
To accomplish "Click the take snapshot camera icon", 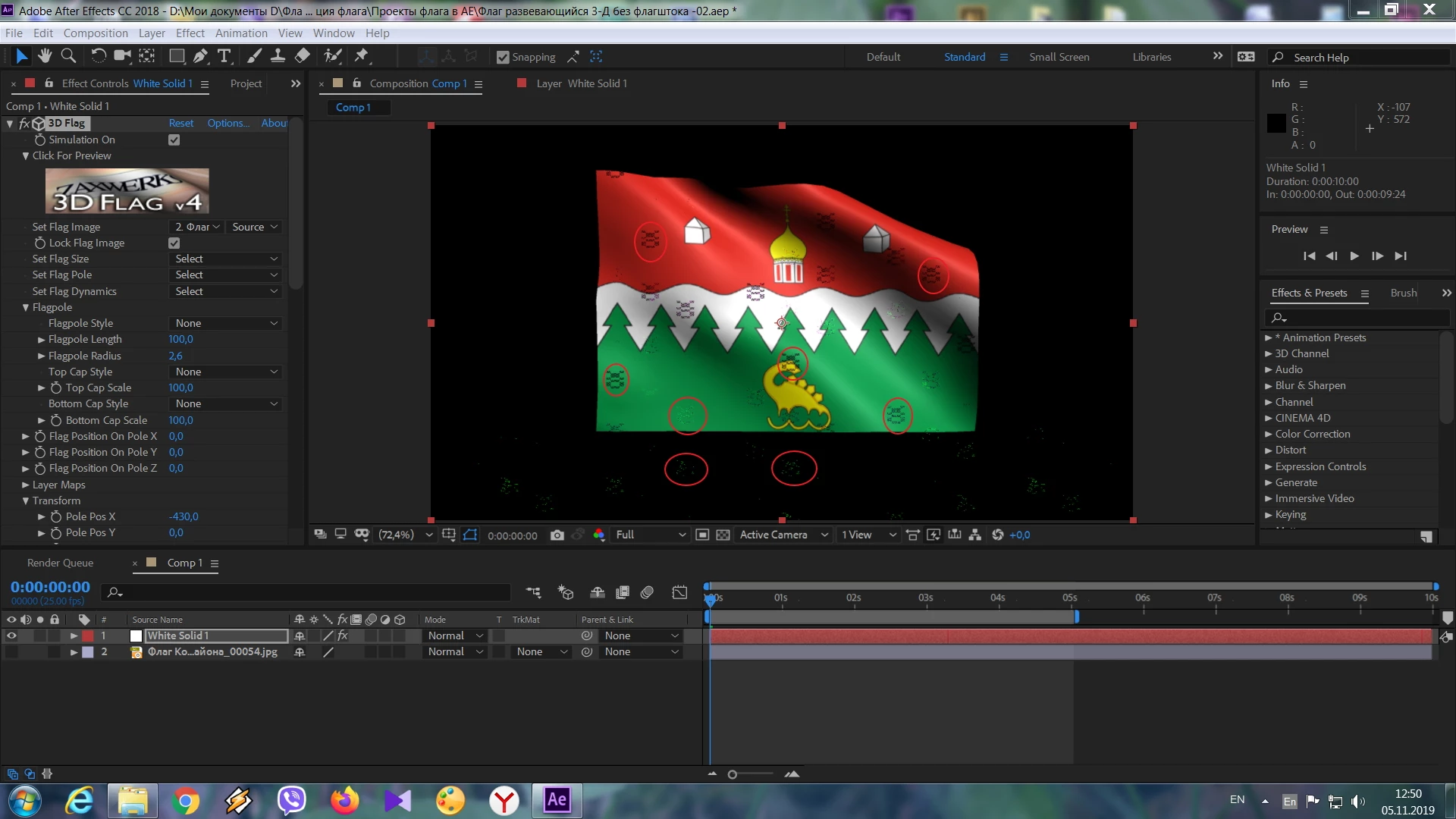I will [557, 535].
